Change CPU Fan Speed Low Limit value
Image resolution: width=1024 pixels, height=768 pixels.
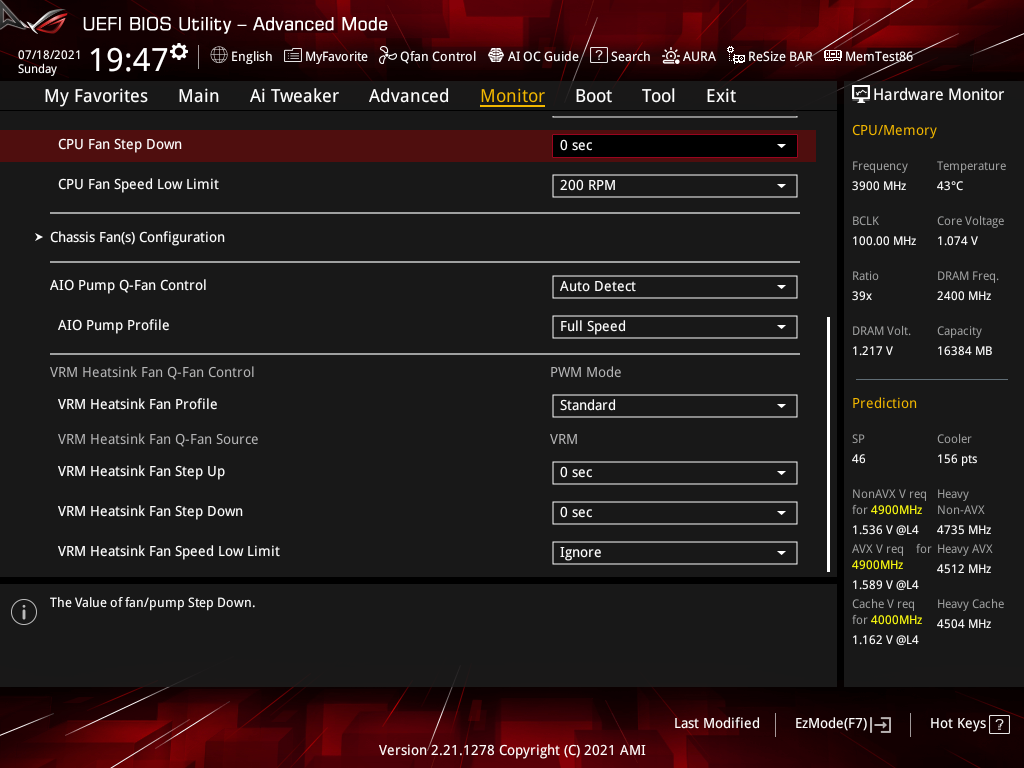(x=674, y=185)
